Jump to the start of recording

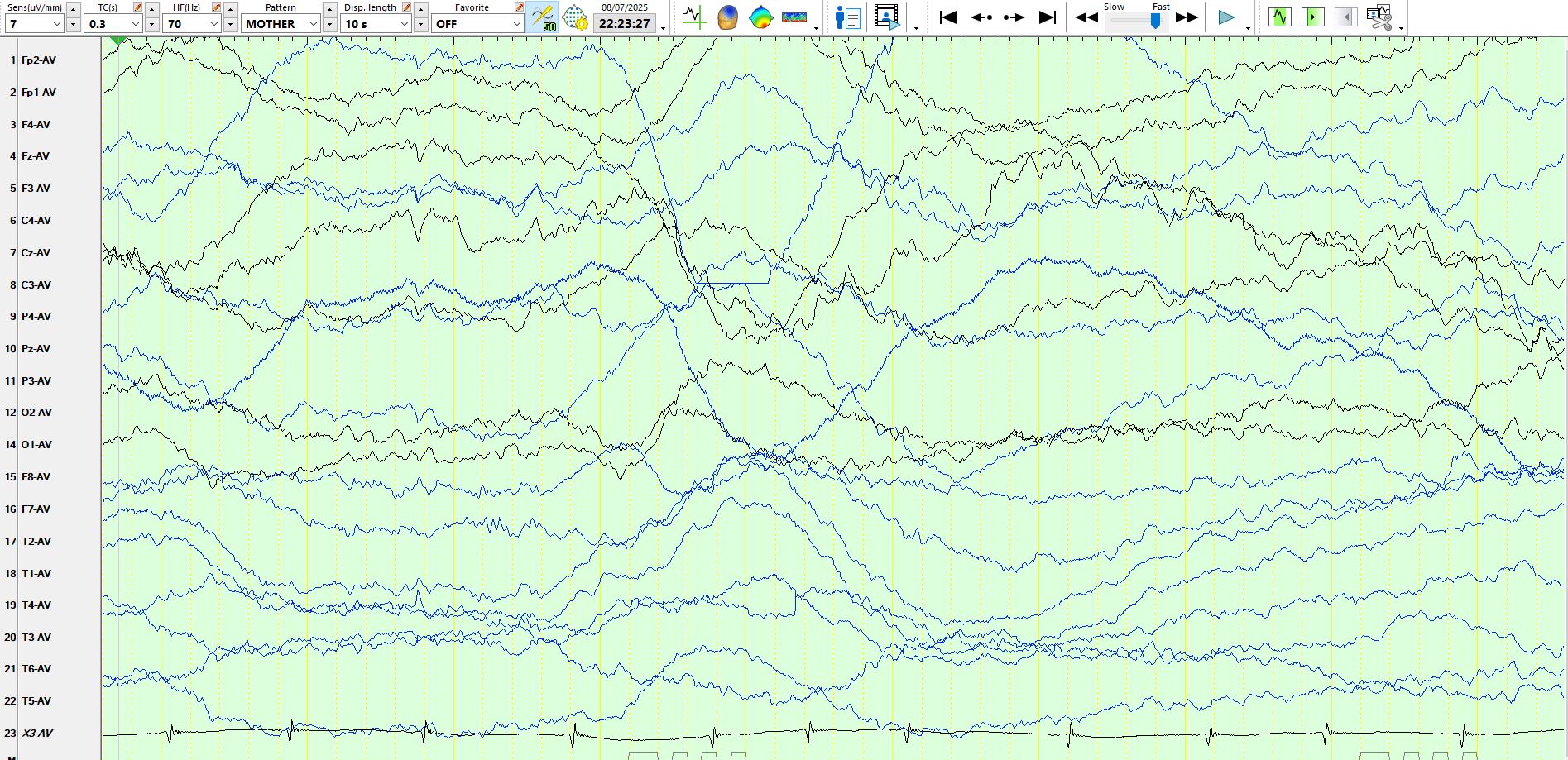point(948,17)
